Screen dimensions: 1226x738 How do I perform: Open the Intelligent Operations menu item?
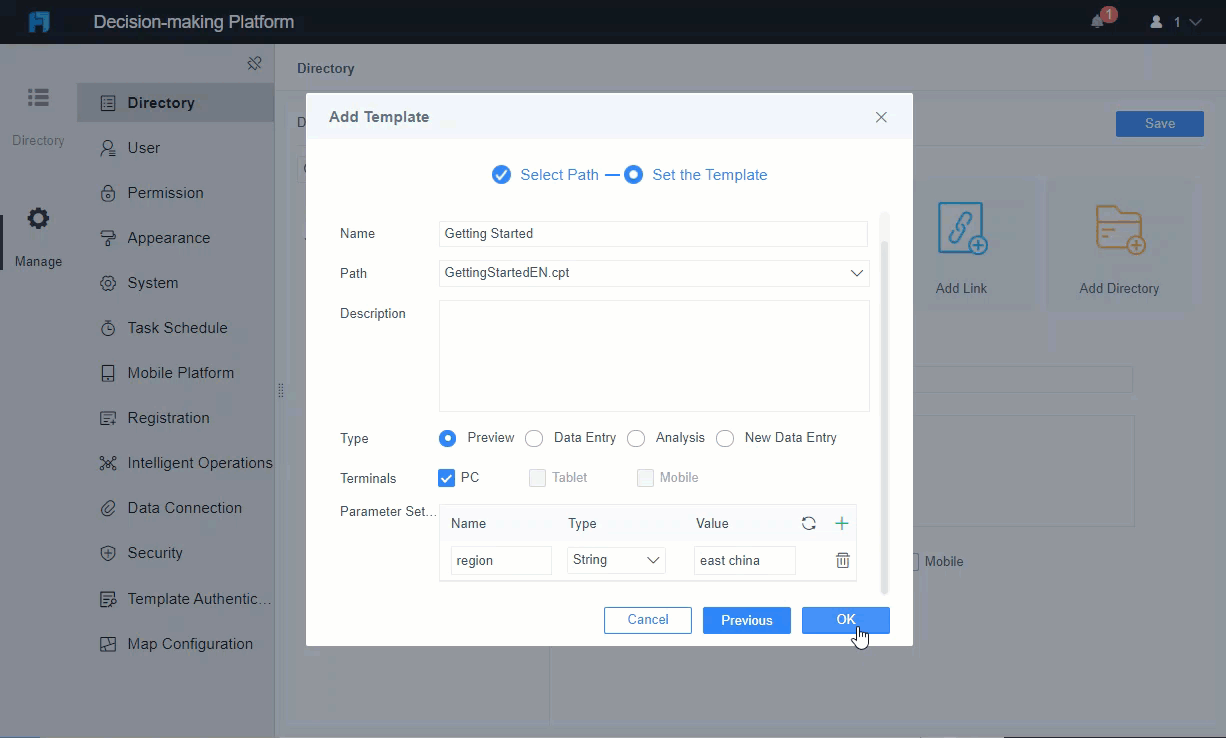pos(175,463)
